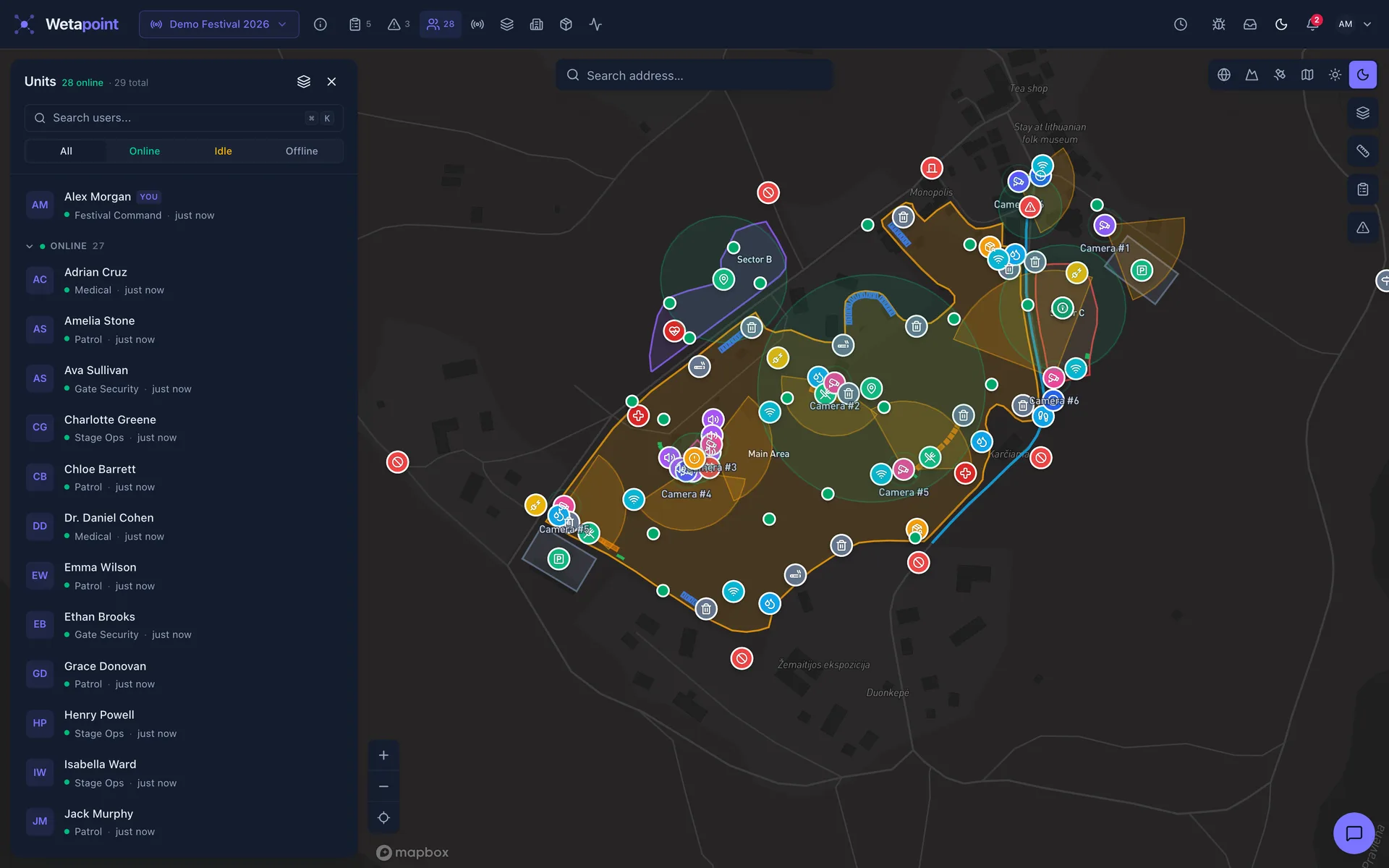Switch to dark moon map style
Viewport: 1389px width, 868px height.
click(x=1363, y=75)
